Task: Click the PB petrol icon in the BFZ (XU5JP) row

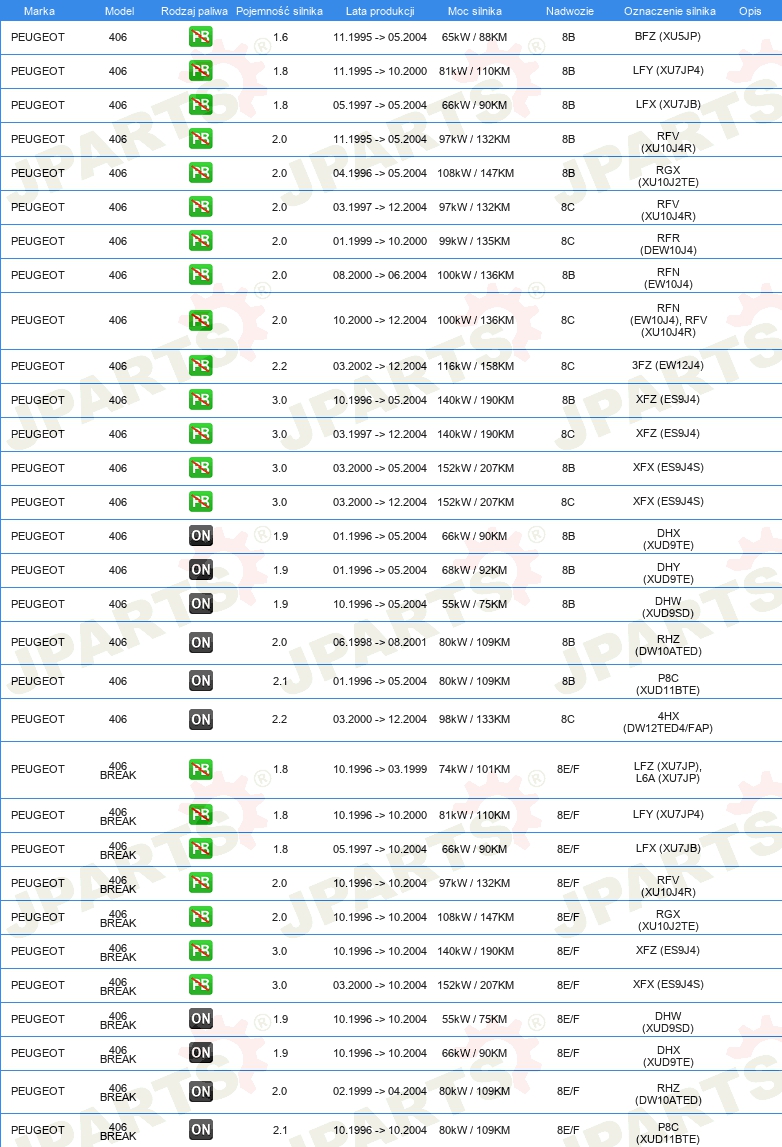Action: pyautogui.click(x=200, y=37)
